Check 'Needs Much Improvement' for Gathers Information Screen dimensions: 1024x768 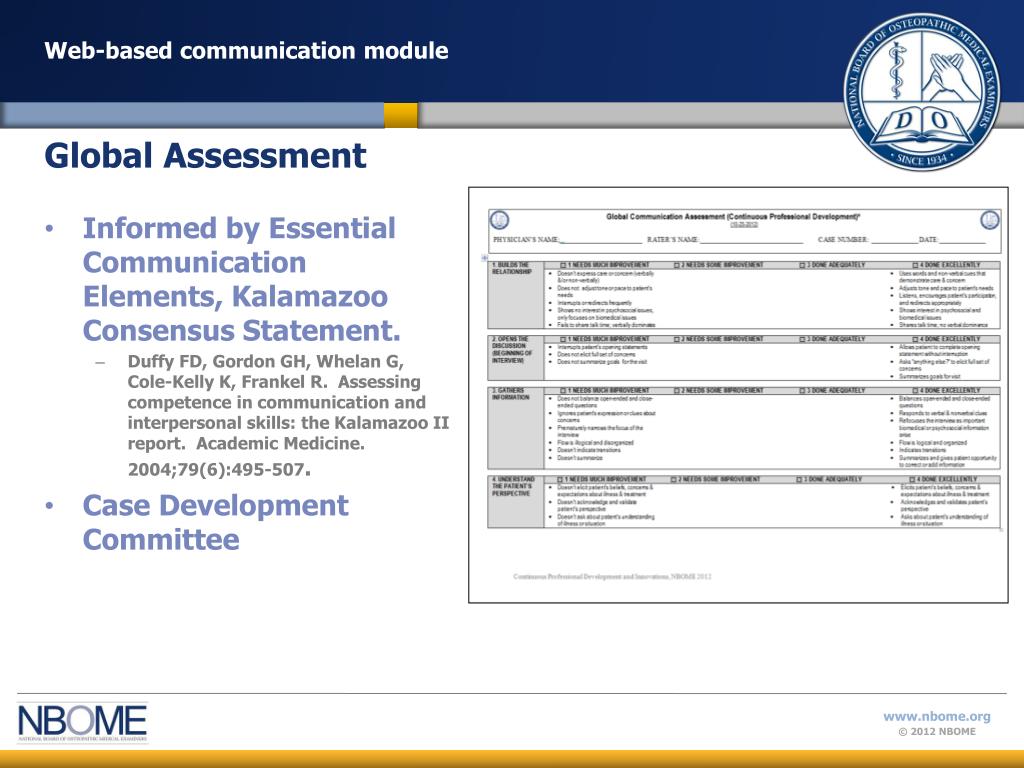pyautogui.click(x=564, y=391)
